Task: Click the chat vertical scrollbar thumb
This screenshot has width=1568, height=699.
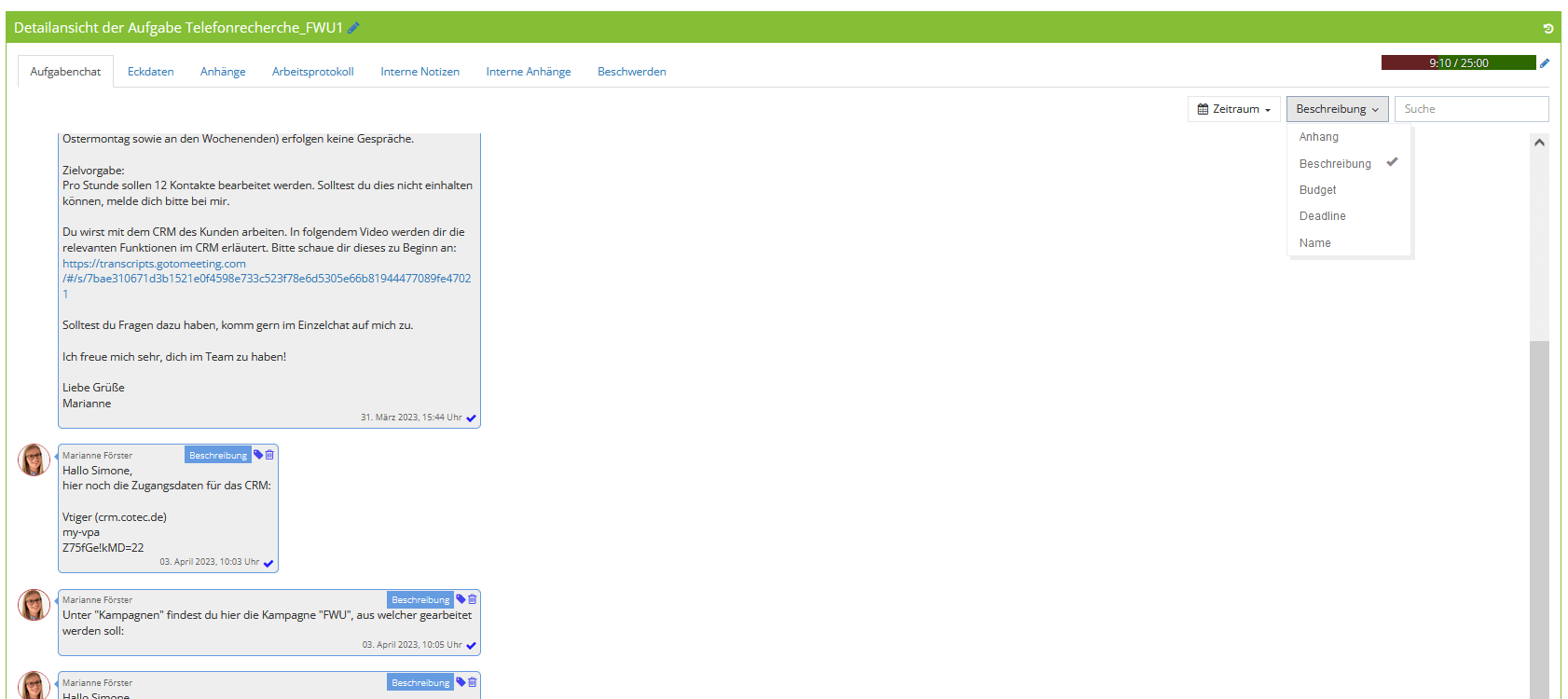Action: (1539, 519)
